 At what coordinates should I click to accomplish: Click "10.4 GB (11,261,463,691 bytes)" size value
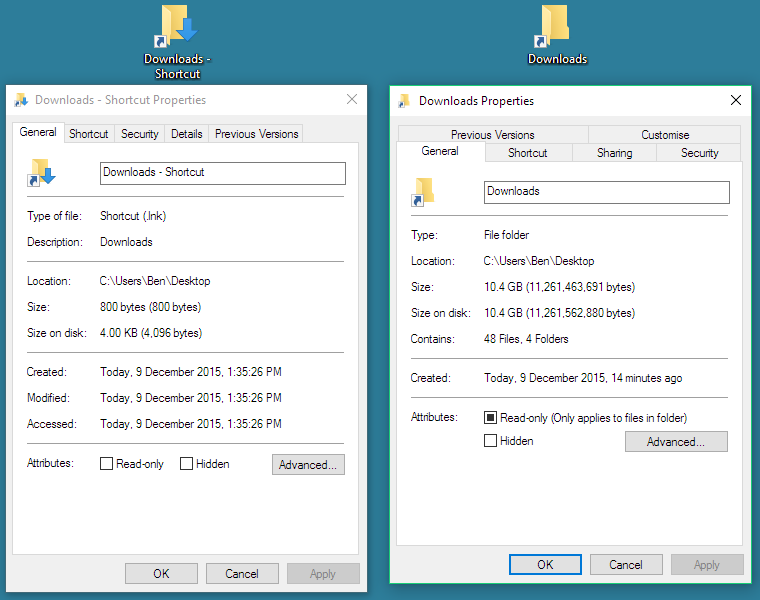point(559,287)
